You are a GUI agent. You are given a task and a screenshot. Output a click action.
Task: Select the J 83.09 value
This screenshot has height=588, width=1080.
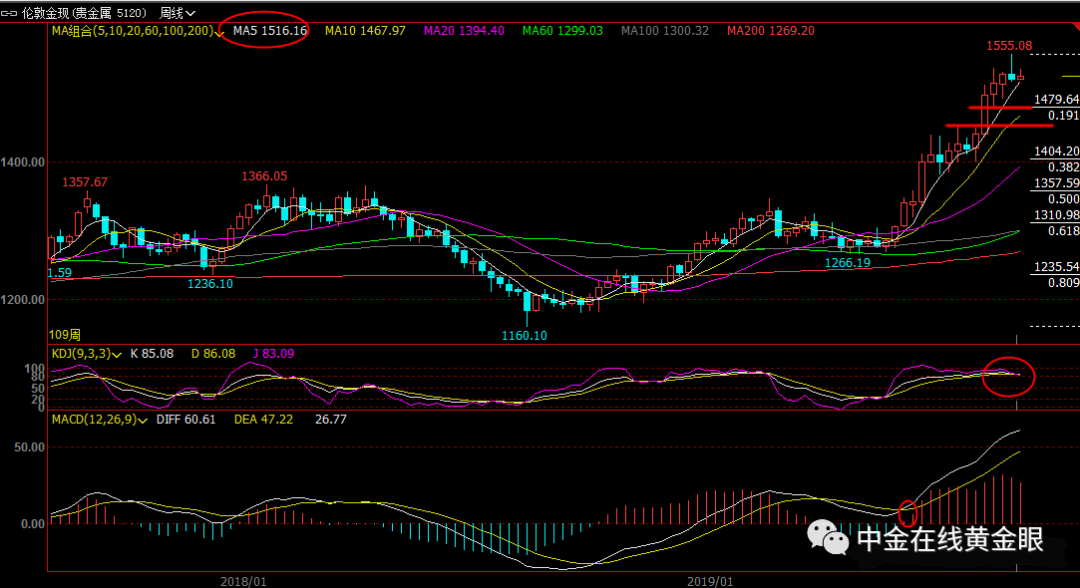click(273, 353)
